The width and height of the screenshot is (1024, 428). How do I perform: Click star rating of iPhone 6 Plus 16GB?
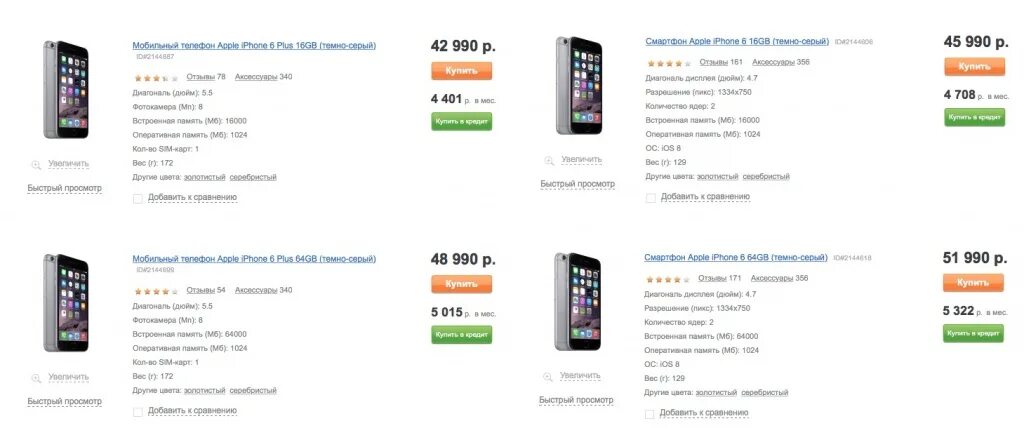155,77
